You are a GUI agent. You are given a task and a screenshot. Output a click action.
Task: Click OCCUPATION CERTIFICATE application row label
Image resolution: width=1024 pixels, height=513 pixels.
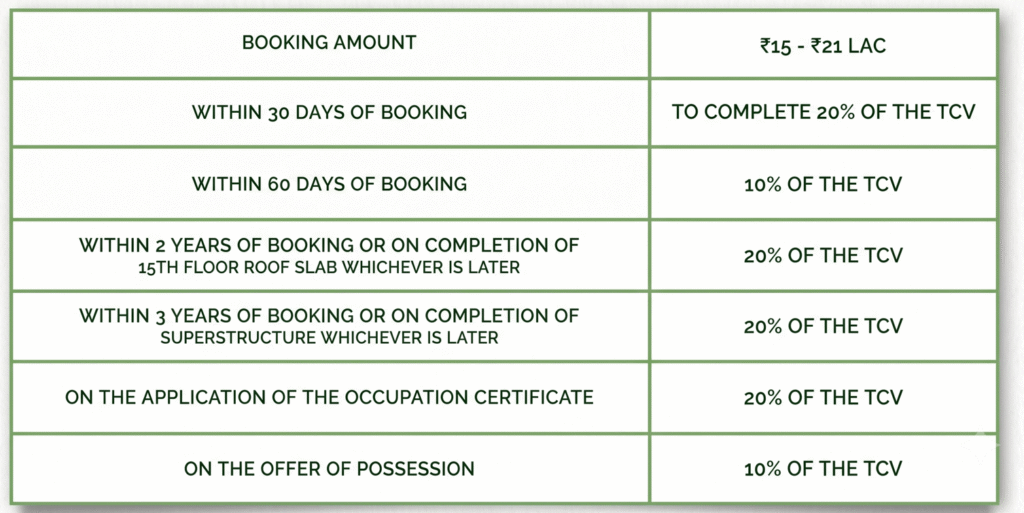329,397
